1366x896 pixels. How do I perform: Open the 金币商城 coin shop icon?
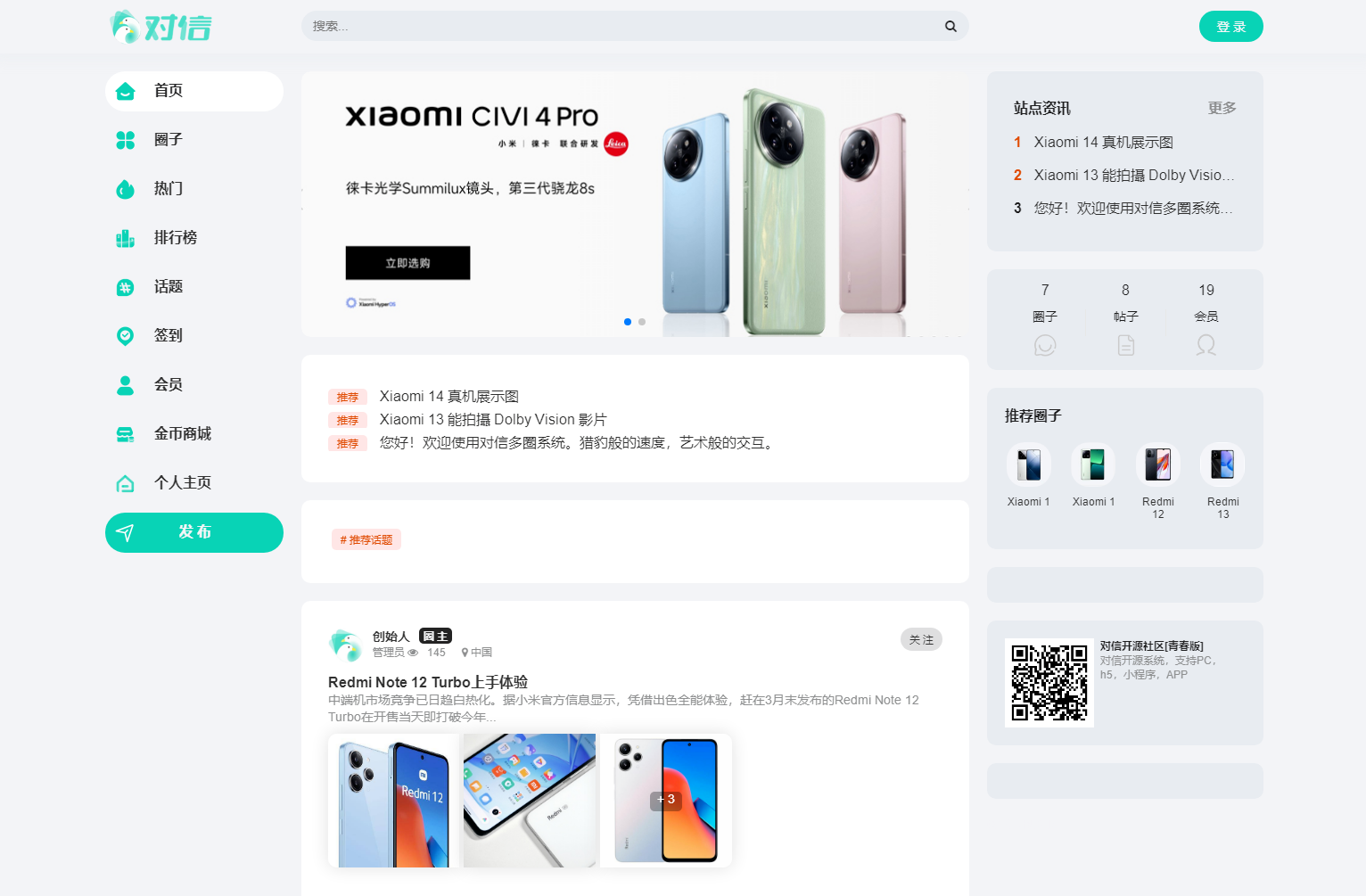click(126, 434)
